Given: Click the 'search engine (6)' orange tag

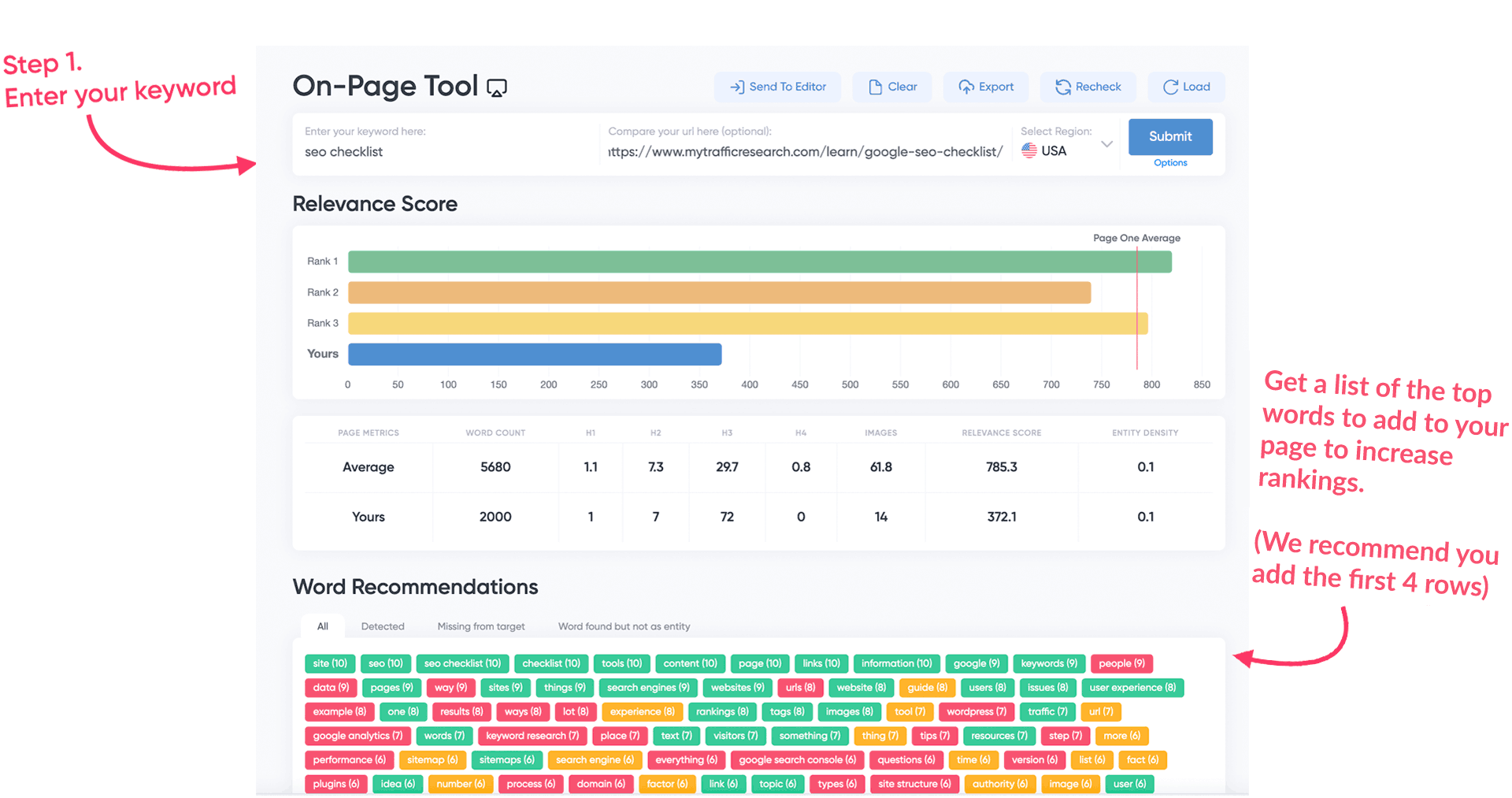Looking at the screenshot, I should [595, 760].
